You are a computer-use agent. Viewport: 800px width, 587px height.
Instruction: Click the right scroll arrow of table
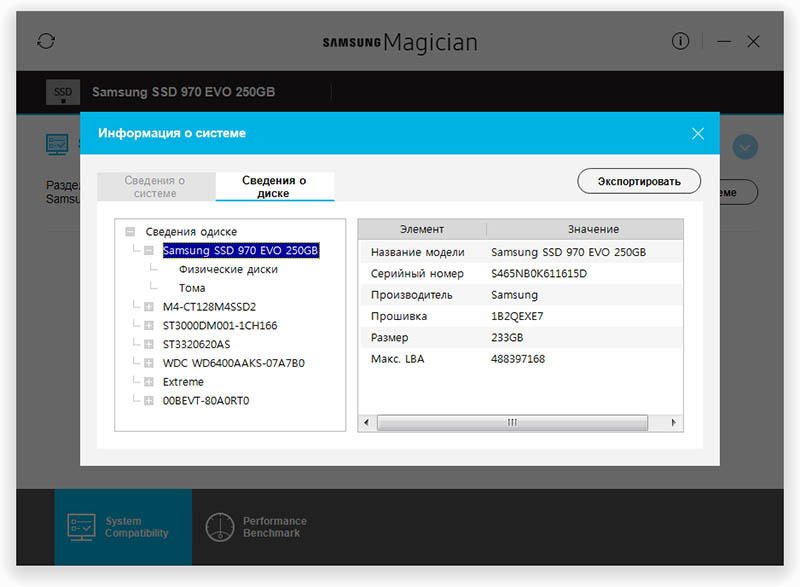(x=673, y=423)
